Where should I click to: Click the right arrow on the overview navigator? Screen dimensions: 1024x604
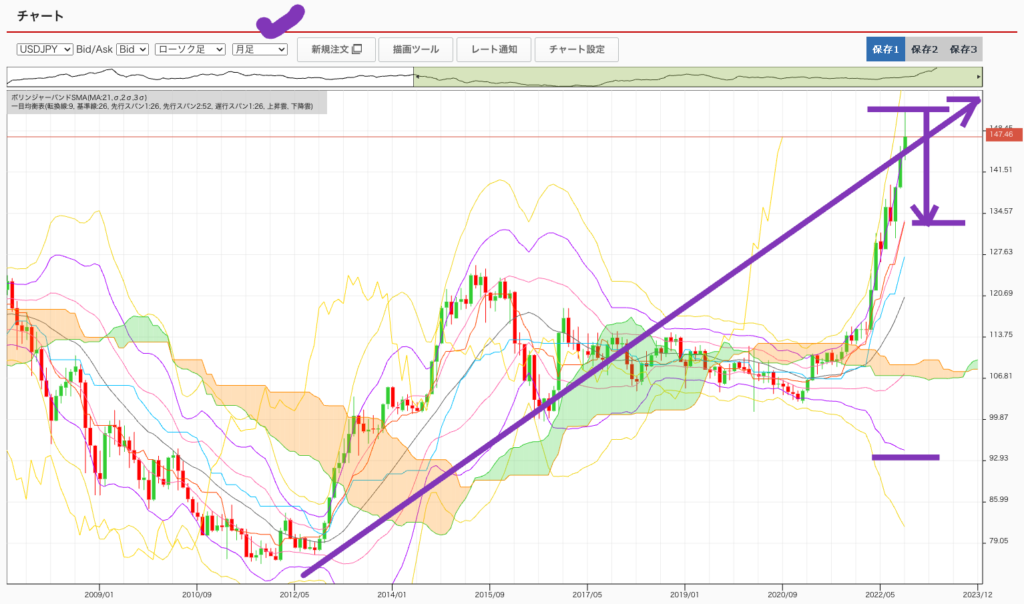[x=978, y=77]
